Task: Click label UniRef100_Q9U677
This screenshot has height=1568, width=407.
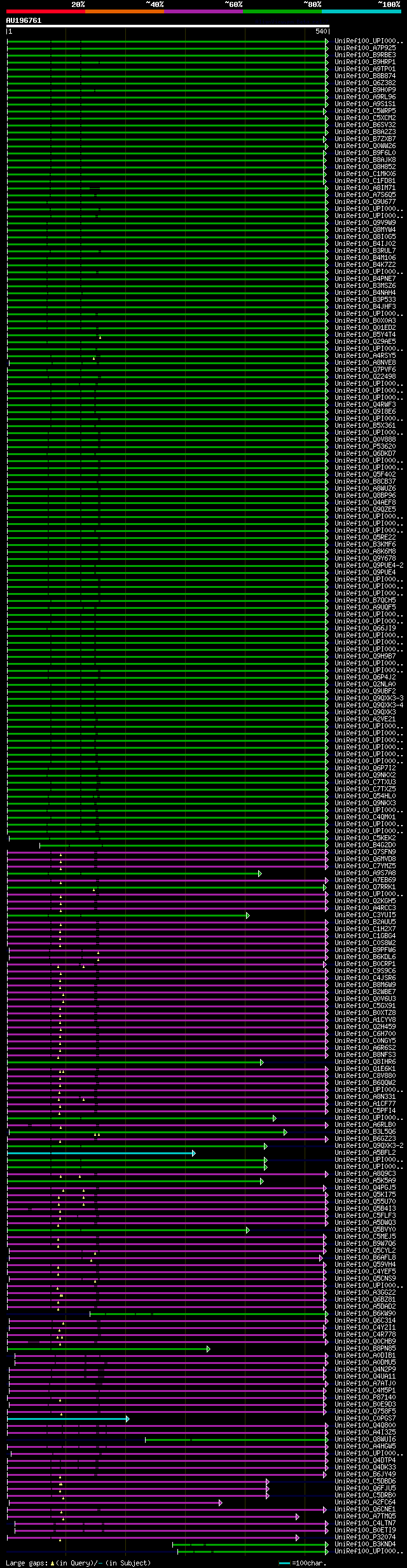Action: point(365,201)
